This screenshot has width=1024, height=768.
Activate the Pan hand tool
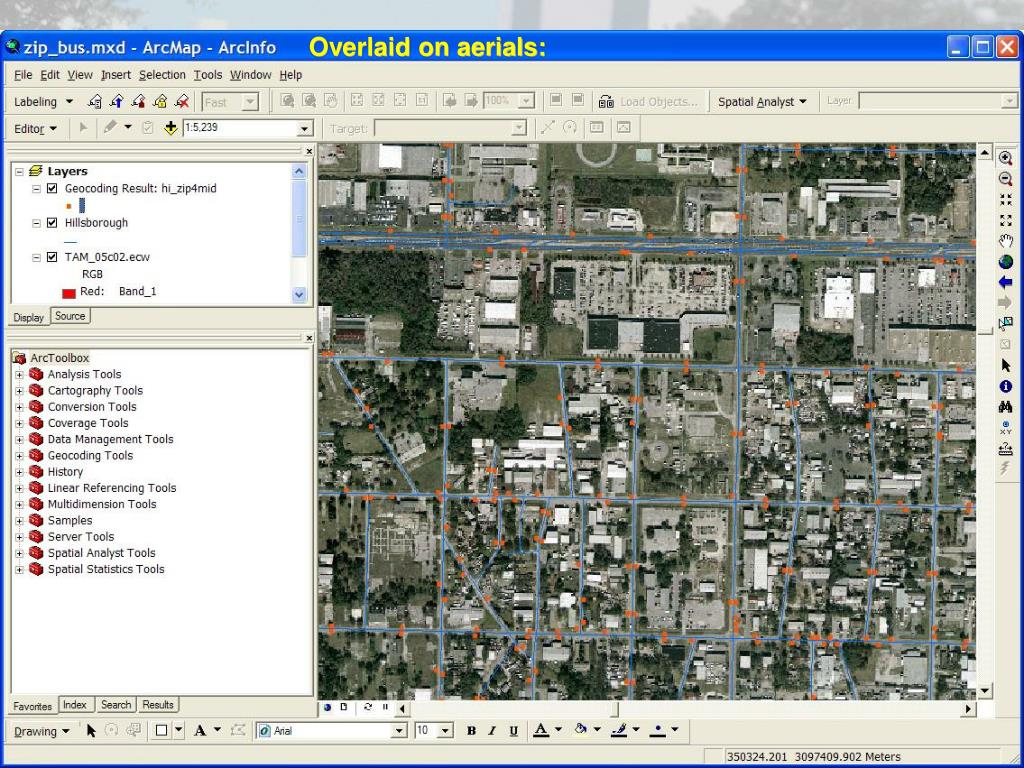coord(1006,241)
